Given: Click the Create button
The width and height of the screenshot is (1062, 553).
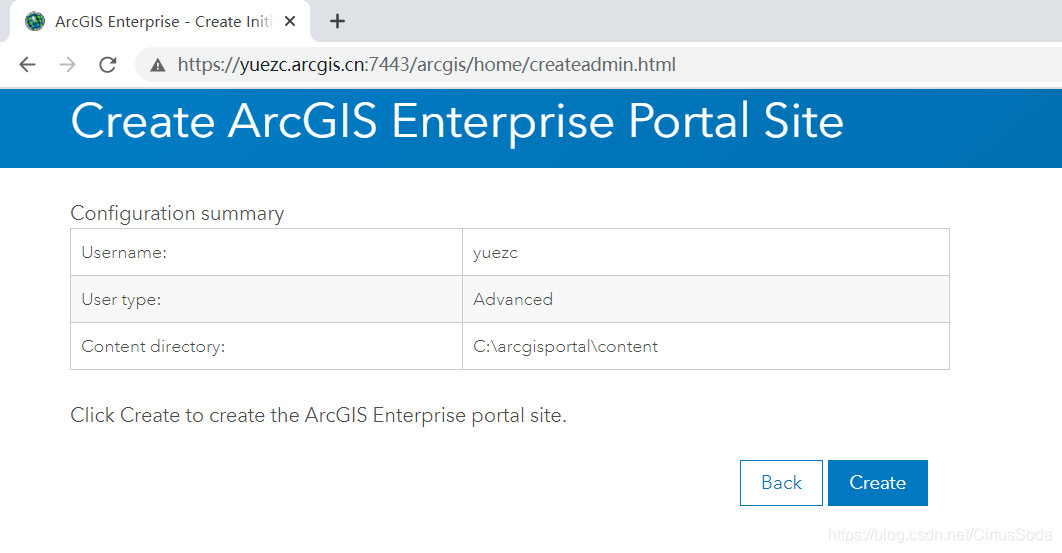Looking at the screenshot, I should tap(878, 483).
